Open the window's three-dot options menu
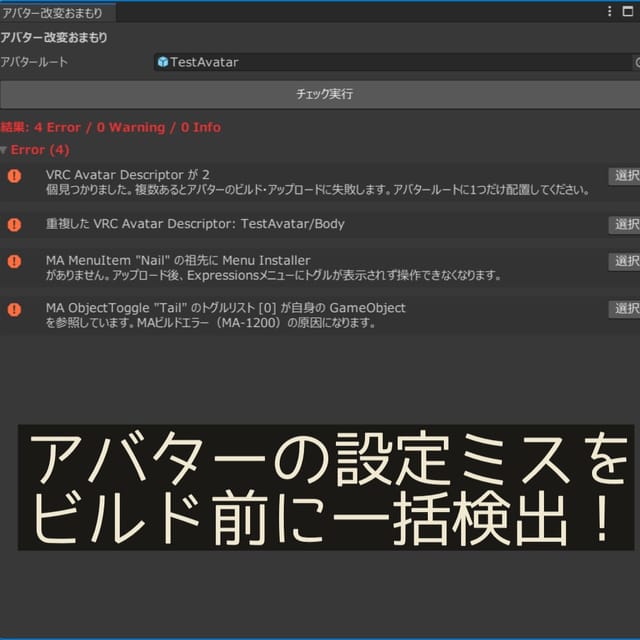The image size is (640, 640). [610, 11]
